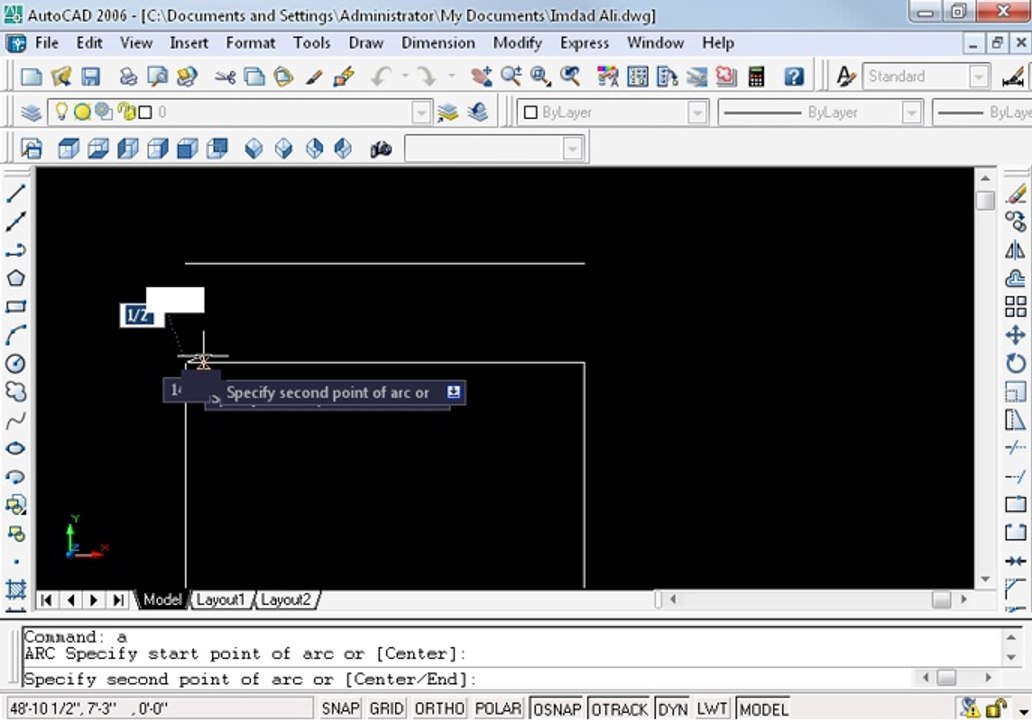The height and width of the screenshot is (720, 1032).
Task: Toggle DYN dynamic input
Action: (x=673, y=709)
